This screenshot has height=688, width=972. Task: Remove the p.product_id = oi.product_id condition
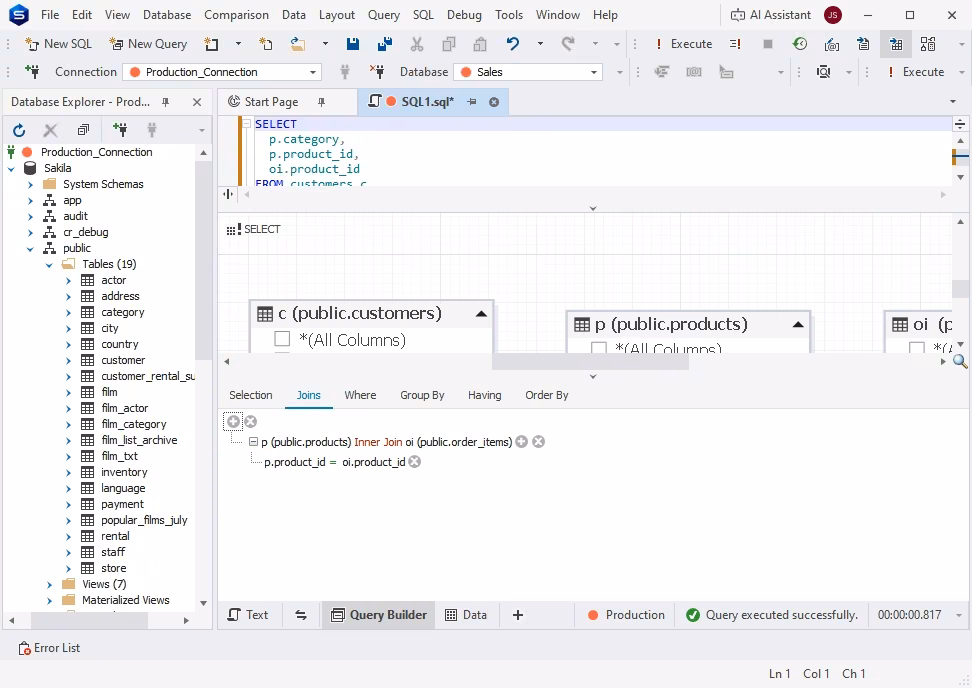415,462
